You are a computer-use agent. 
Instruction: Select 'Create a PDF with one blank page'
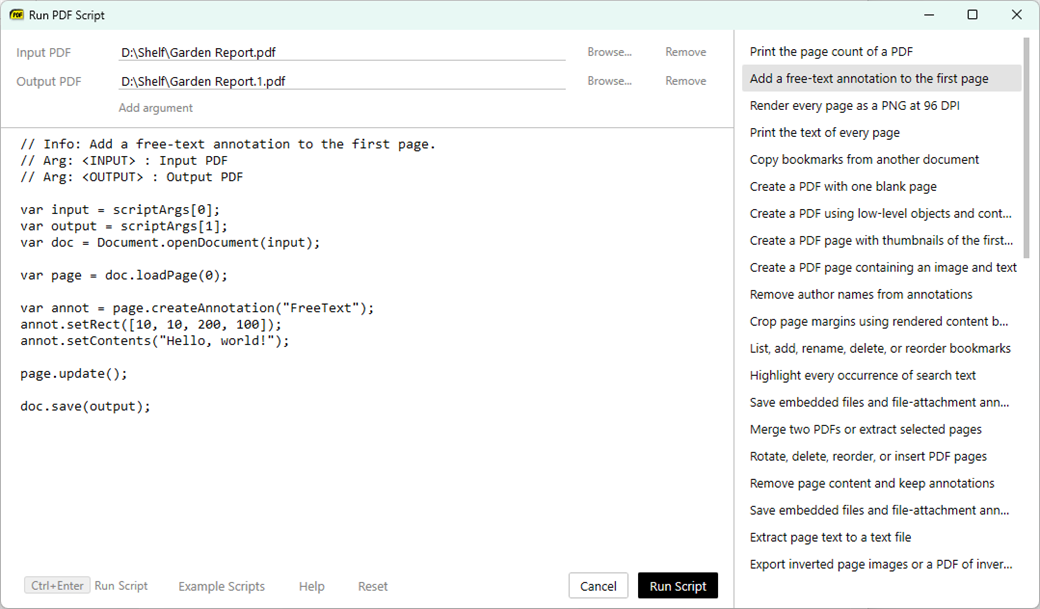click(881, 186)
